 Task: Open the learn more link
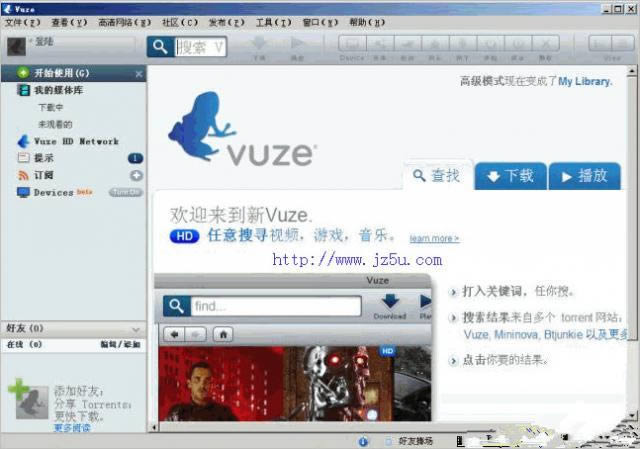tap(434, 238)
